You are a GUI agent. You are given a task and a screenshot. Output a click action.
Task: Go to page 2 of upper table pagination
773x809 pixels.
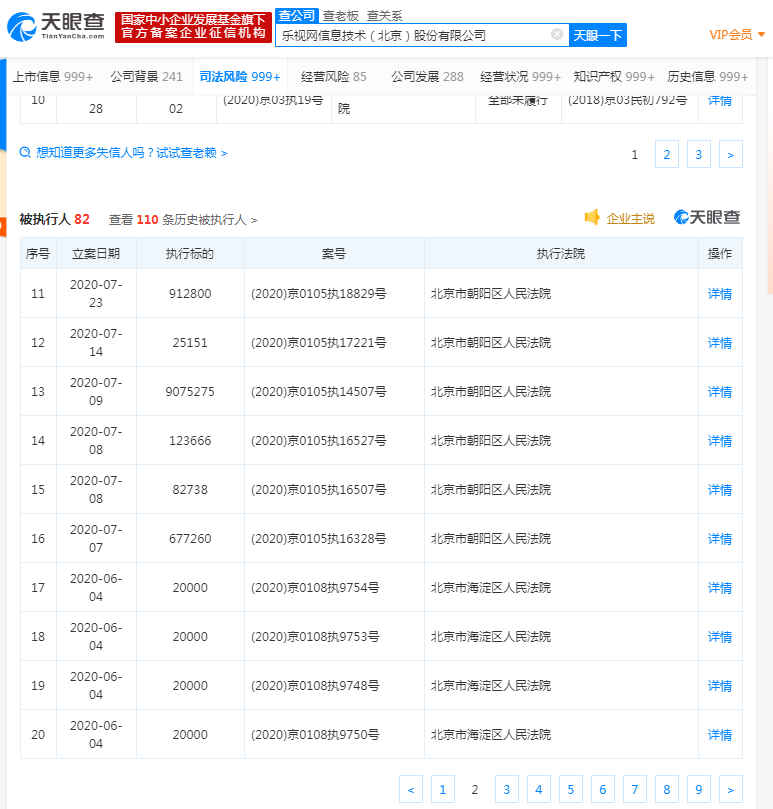tap(667, 154)
